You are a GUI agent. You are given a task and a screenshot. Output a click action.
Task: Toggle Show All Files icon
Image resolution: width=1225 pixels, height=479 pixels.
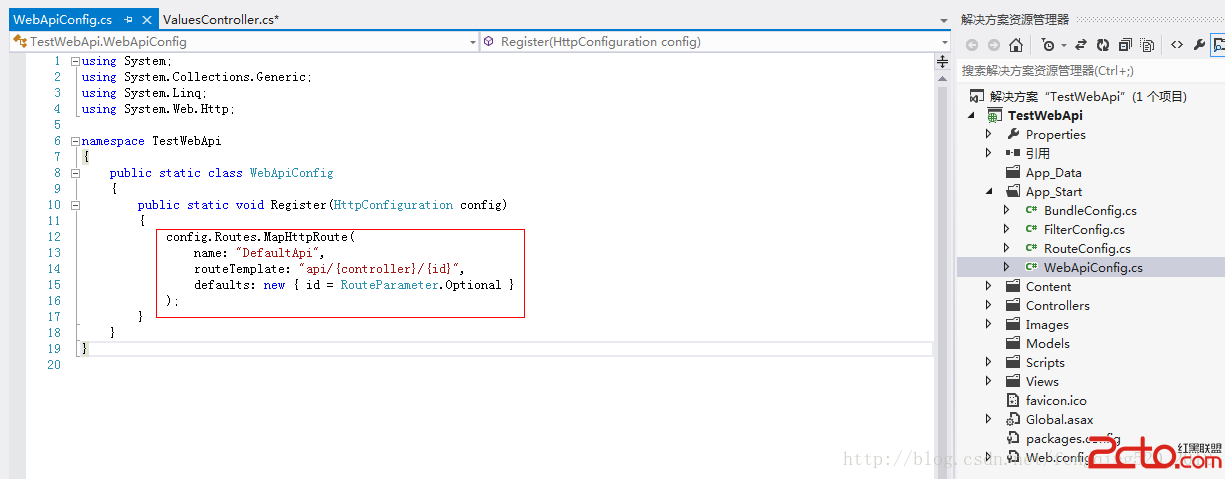click(1147, 45)
